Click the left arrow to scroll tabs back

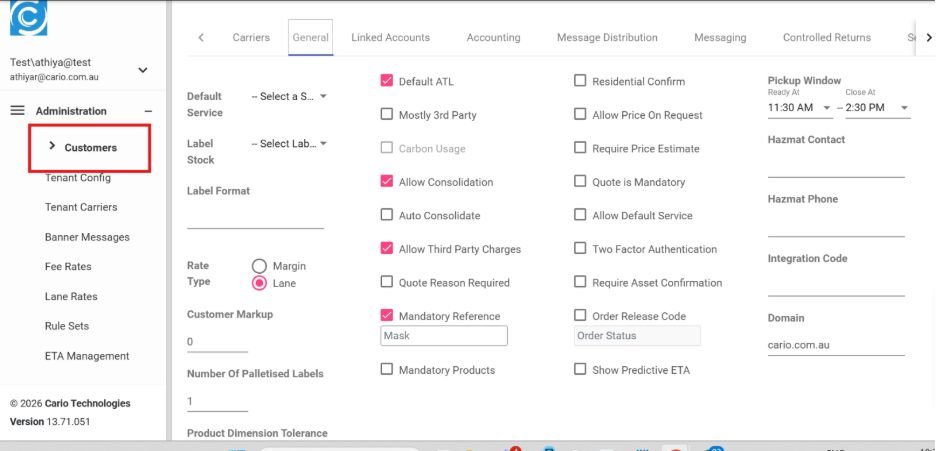201,38
